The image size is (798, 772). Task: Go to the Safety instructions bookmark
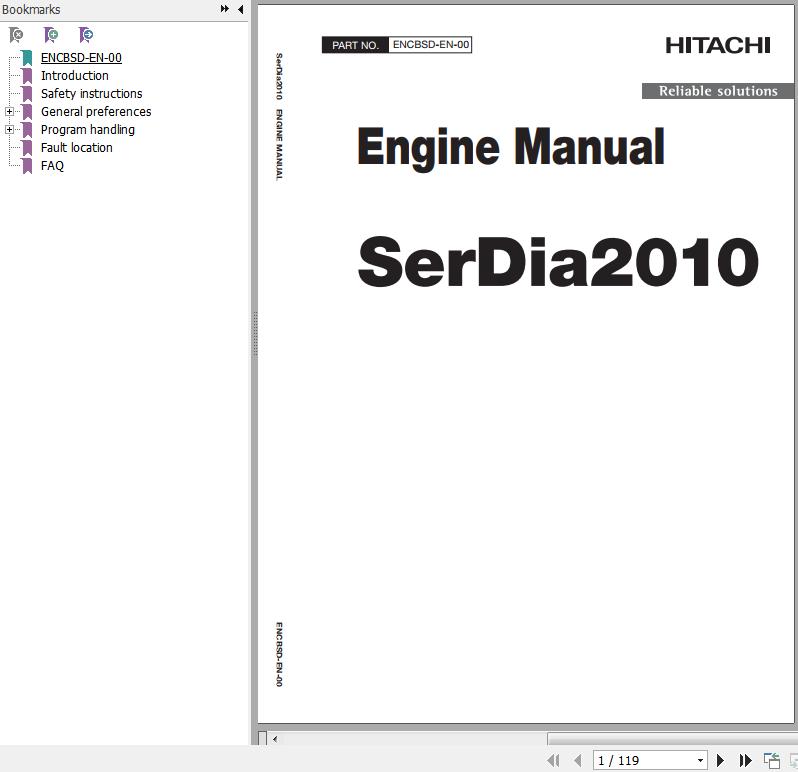91,94
